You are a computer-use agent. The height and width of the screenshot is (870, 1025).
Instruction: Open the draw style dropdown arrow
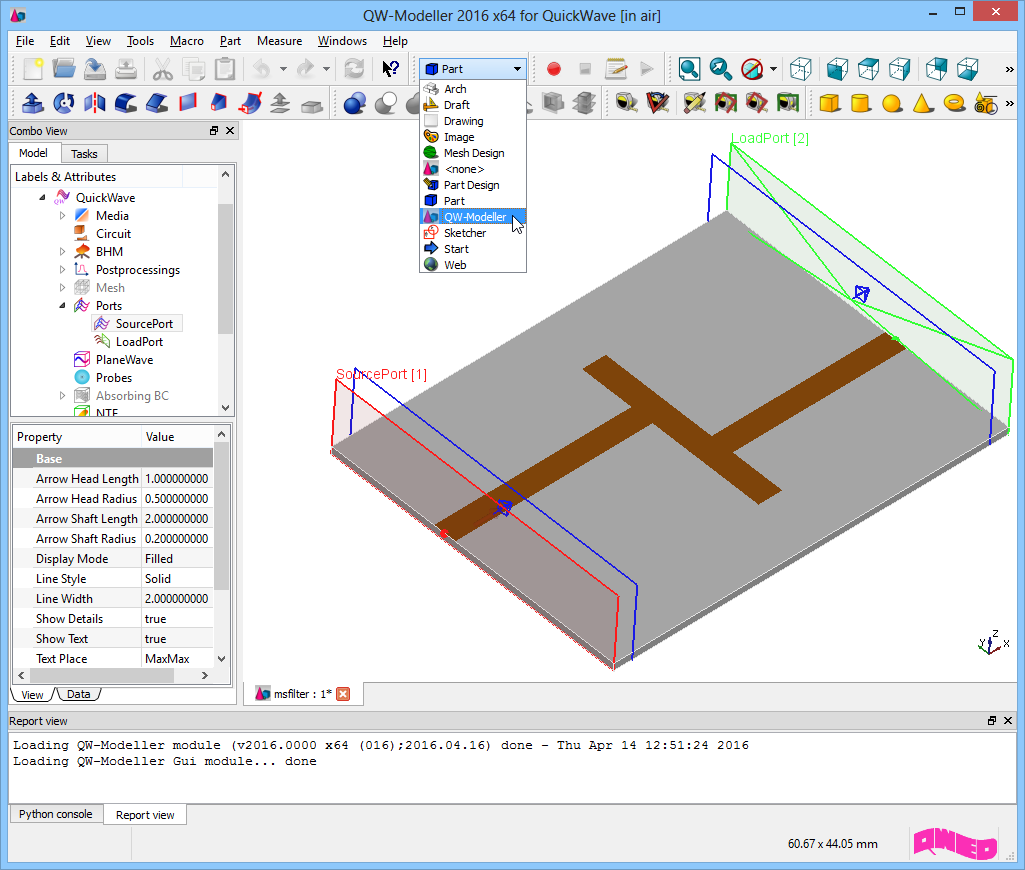pos(773,69)
